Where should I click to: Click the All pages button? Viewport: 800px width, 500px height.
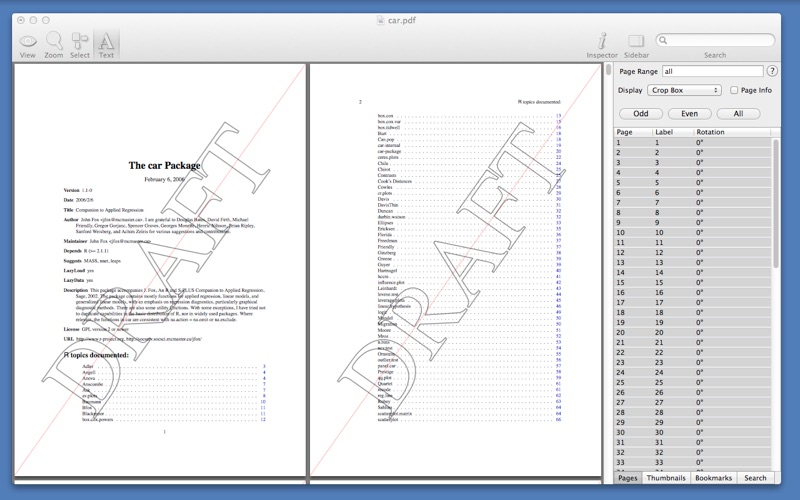click(x=738, y=114)
